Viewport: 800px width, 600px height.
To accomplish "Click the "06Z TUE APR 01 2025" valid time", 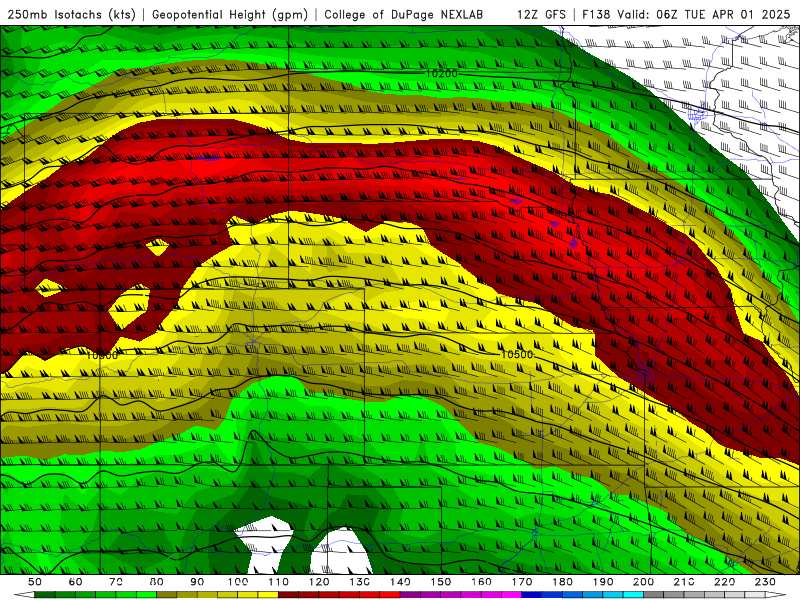I will pos(723,15).
